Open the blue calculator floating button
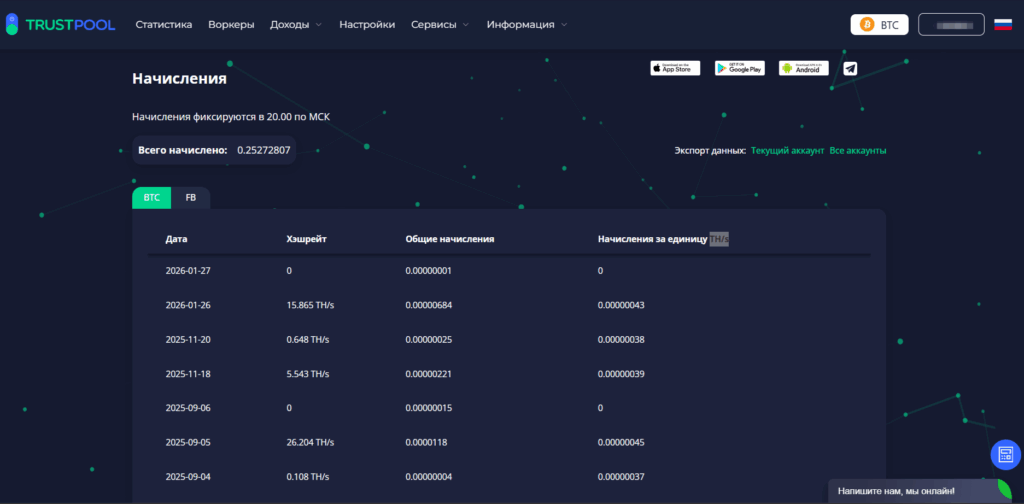This screenshot has height=504, width=1024. tap(1004, 455)
